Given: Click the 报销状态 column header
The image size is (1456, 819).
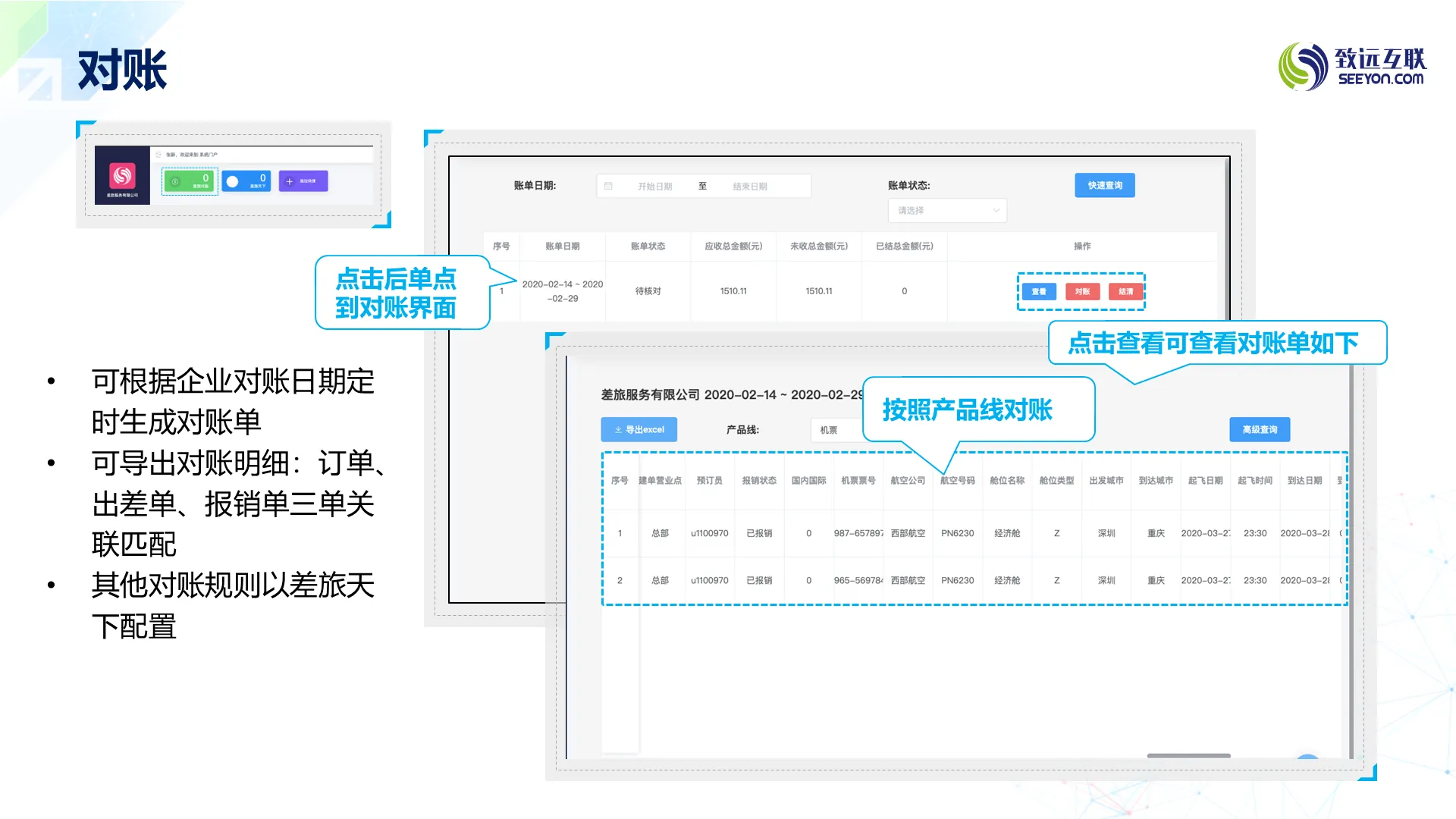Looking at the screenshot, I should point(759,481).
